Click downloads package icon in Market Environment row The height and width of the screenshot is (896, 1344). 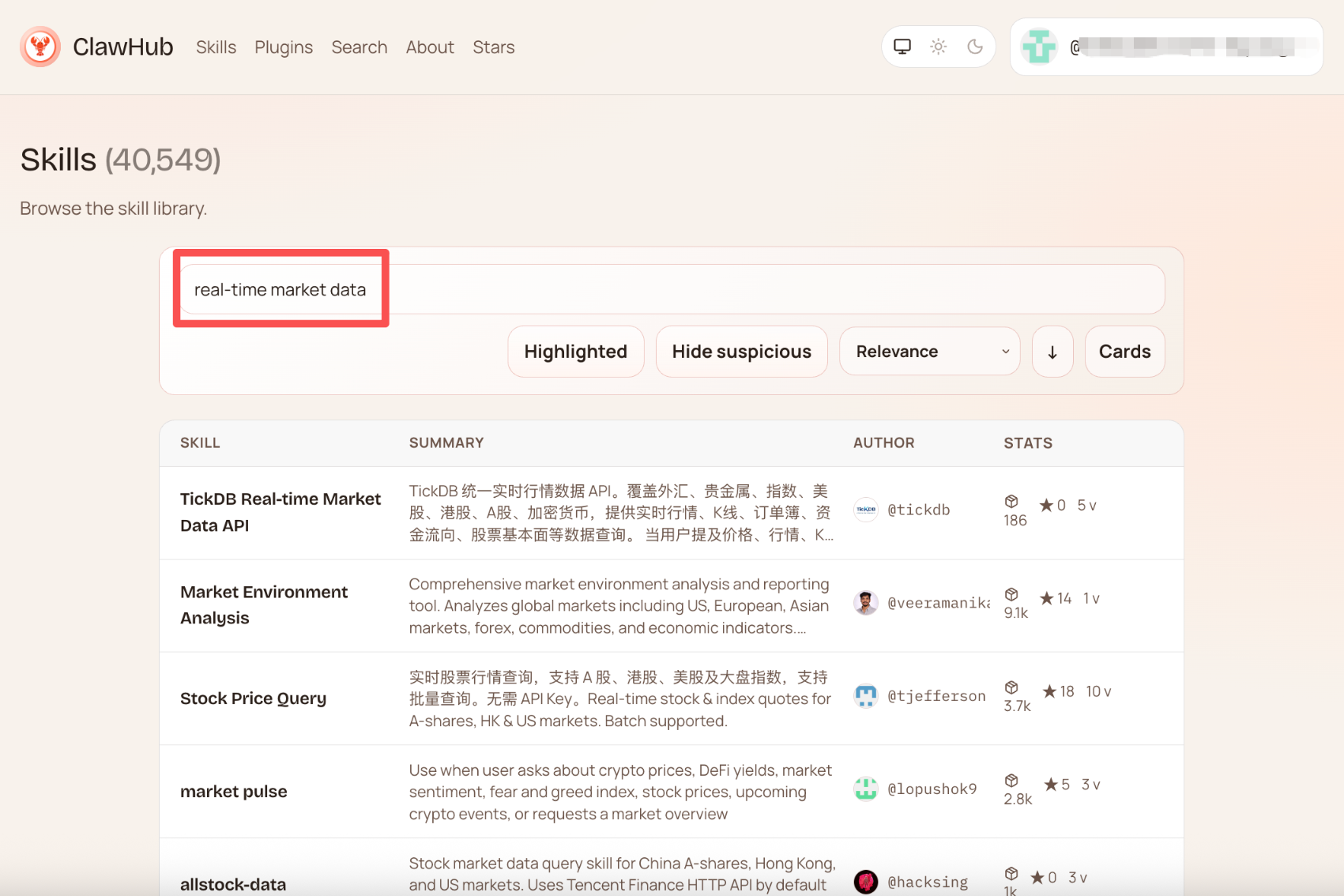tap(1011, 594)
